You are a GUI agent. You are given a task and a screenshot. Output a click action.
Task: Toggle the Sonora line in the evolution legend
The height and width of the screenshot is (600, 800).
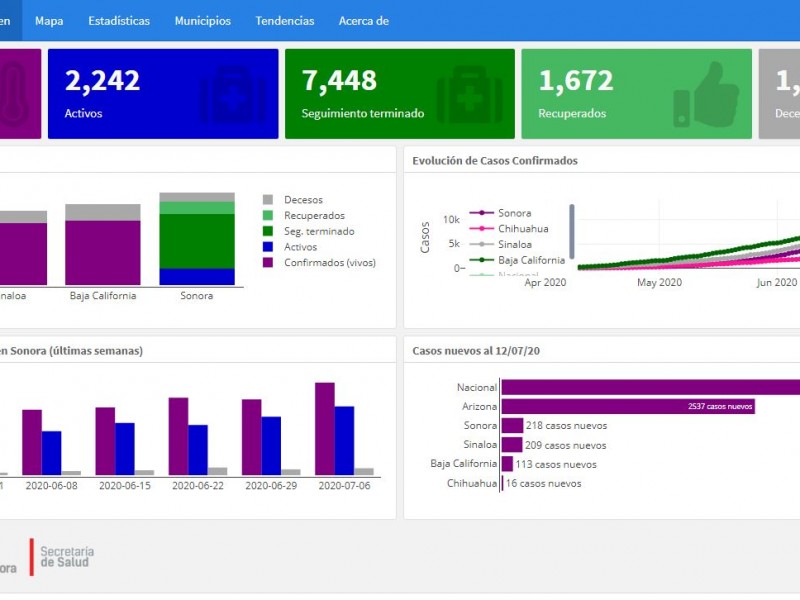click(500, 213)
